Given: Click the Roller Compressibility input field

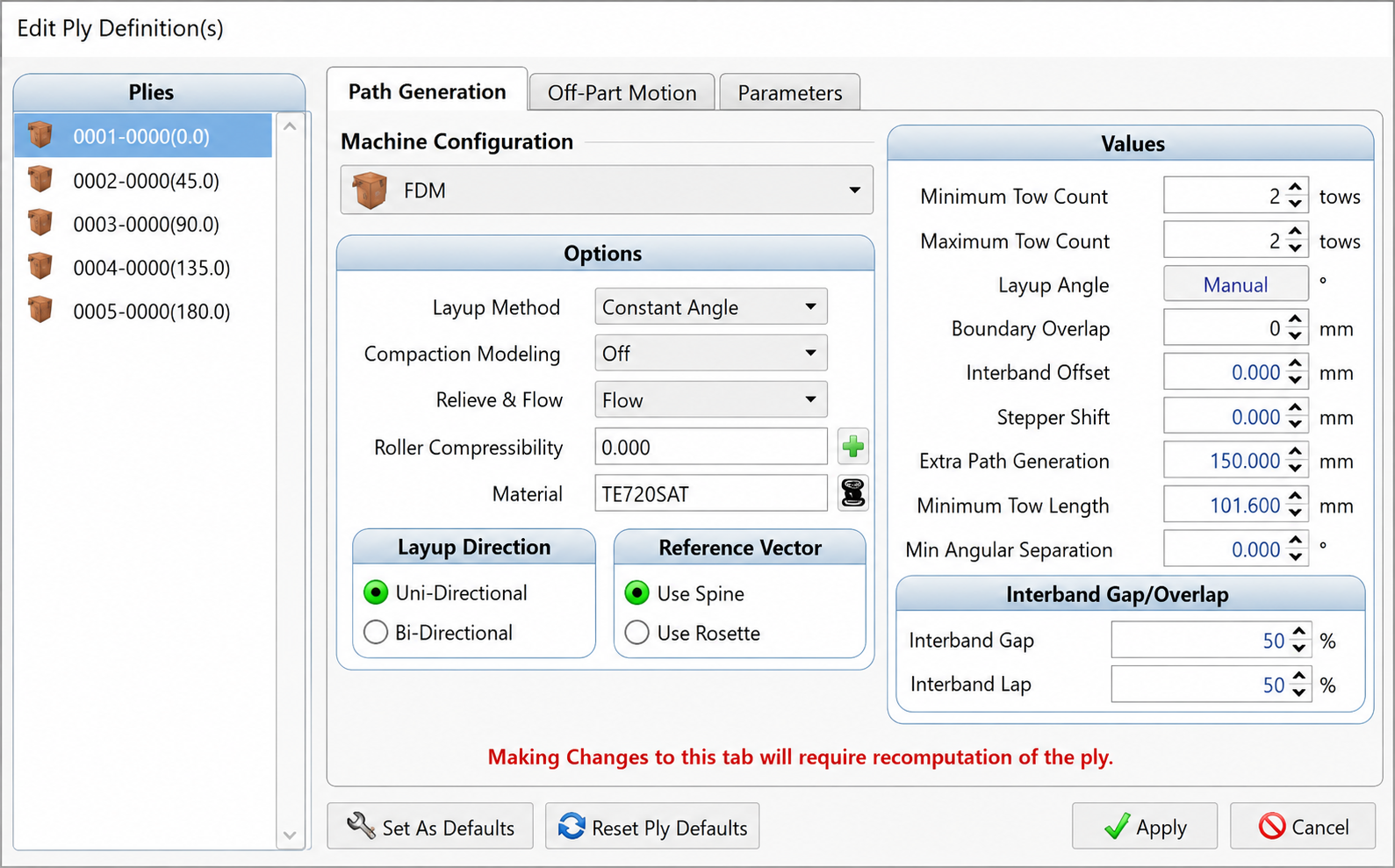Looking at the screenshot, I should (711, 447).
